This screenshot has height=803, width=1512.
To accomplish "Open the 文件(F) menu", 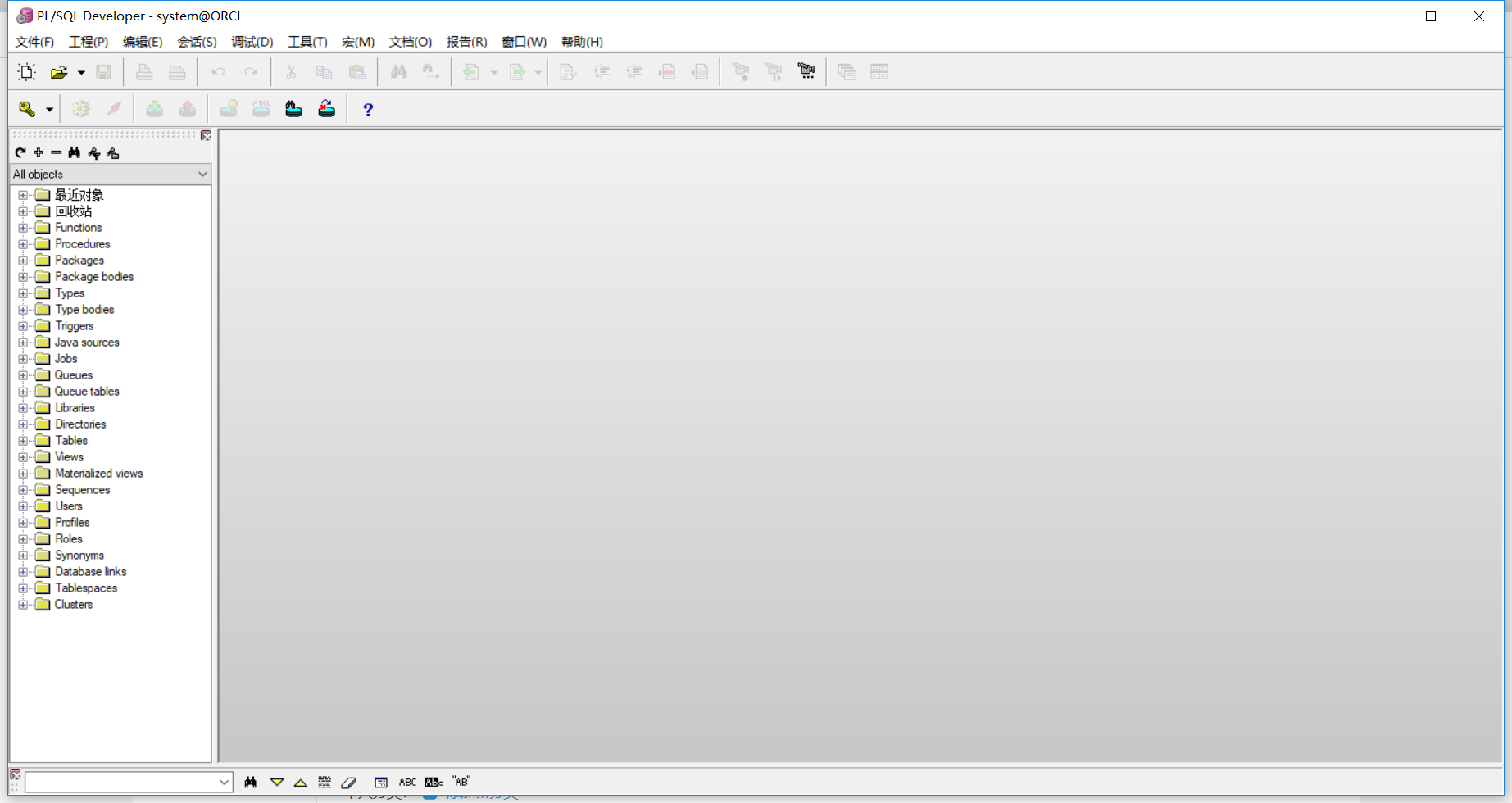I will (34, 42).
